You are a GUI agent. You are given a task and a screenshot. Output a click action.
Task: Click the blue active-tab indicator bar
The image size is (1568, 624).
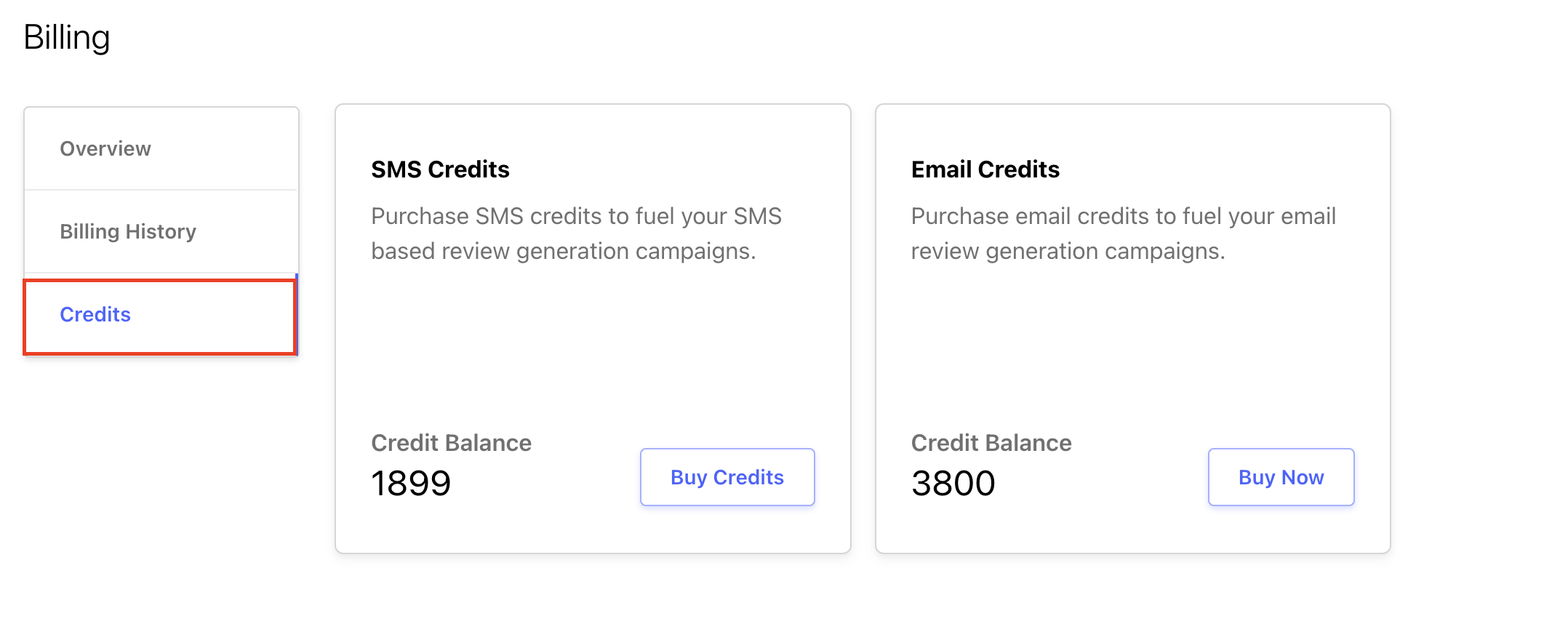click(x=297, y=315)
